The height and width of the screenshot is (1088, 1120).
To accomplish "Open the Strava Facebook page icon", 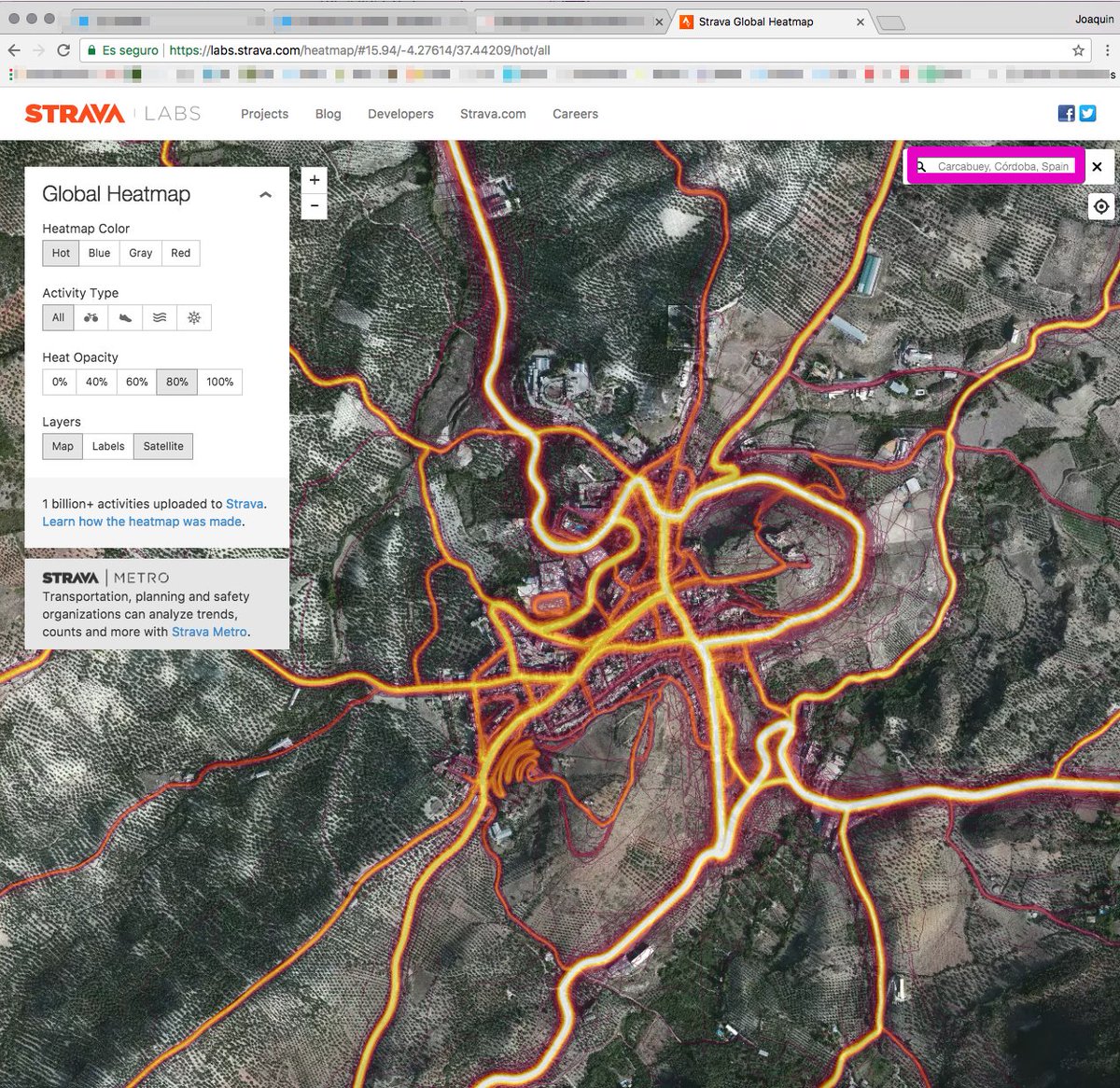I will tap(1066, 114).
